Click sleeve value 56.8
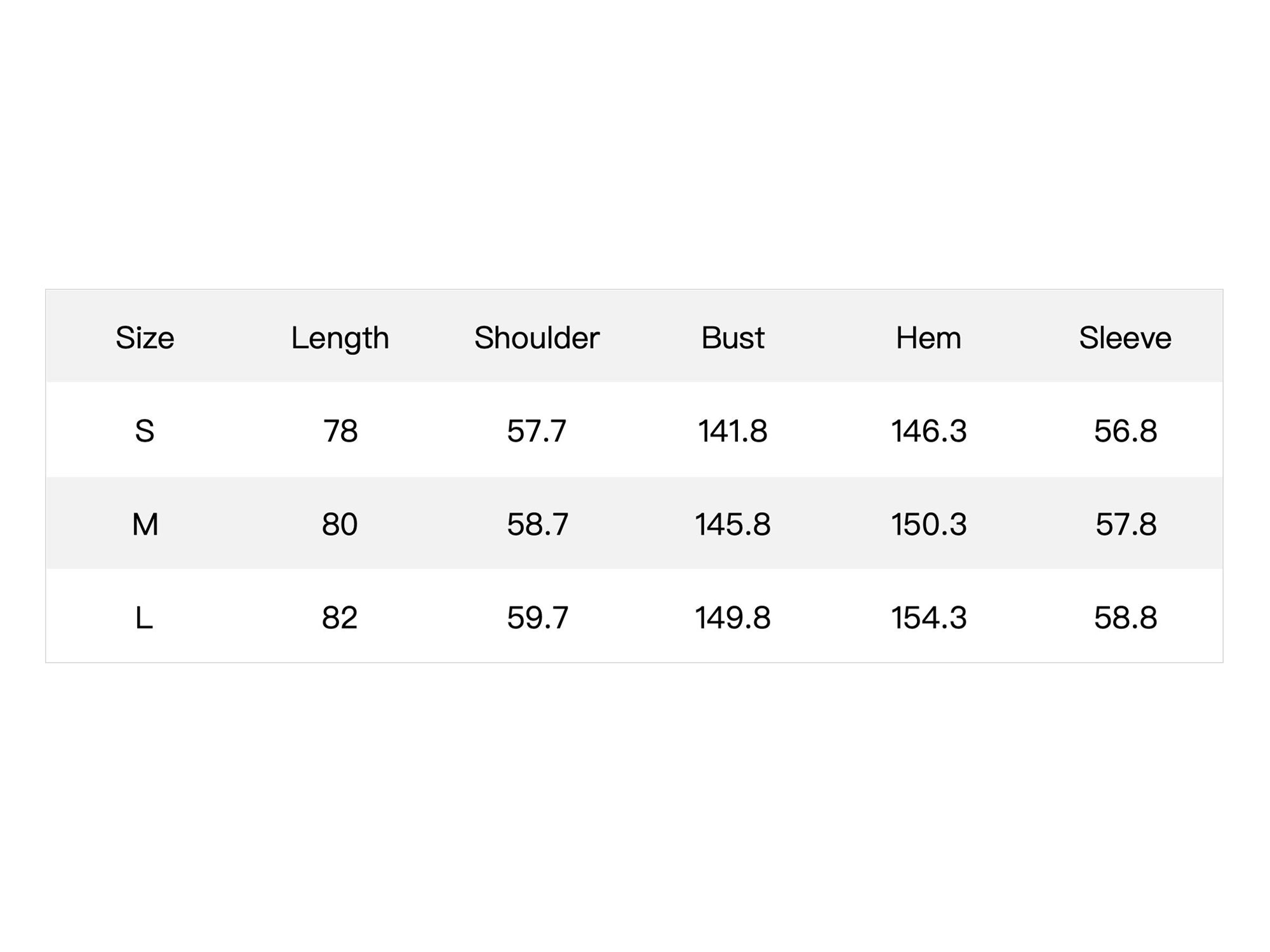This screenshot has width=1270, height=952. coord(1125,431)
